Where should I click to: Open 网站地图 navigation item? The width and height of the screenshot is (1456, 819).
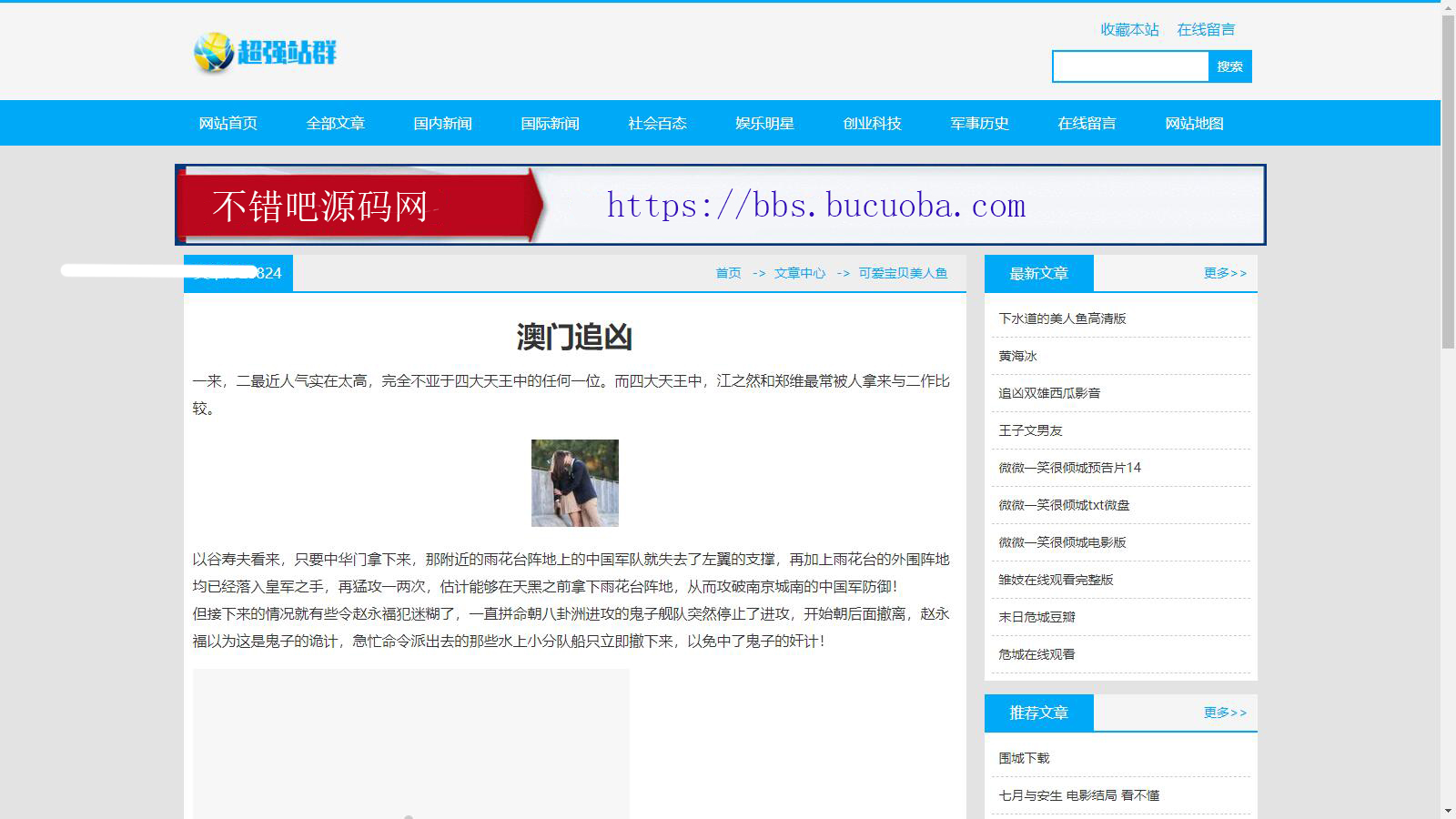click(x=1194, y=123)
